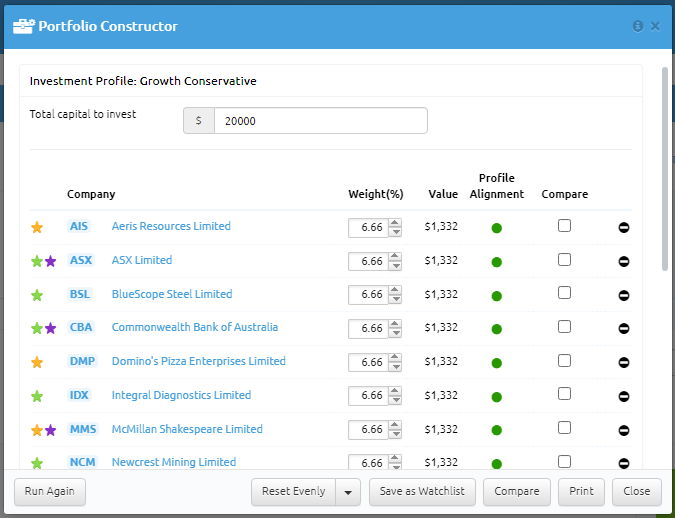The width and height of the screenshot is (675, 518).
Task: Increase the DMP weight with the up arrow
Action: pos(395,358)
